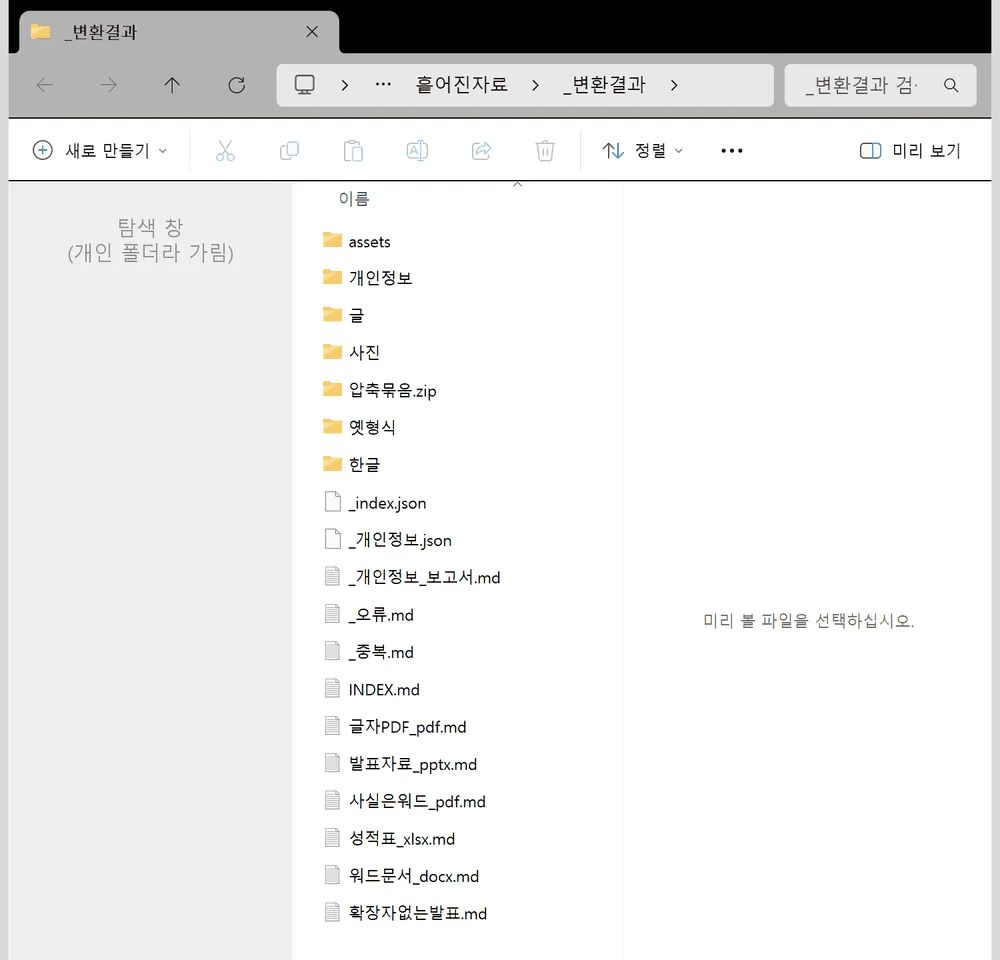The image size is (1000, 960).
Task: Expand chevron after the PC icon
Action: [345, 85]
